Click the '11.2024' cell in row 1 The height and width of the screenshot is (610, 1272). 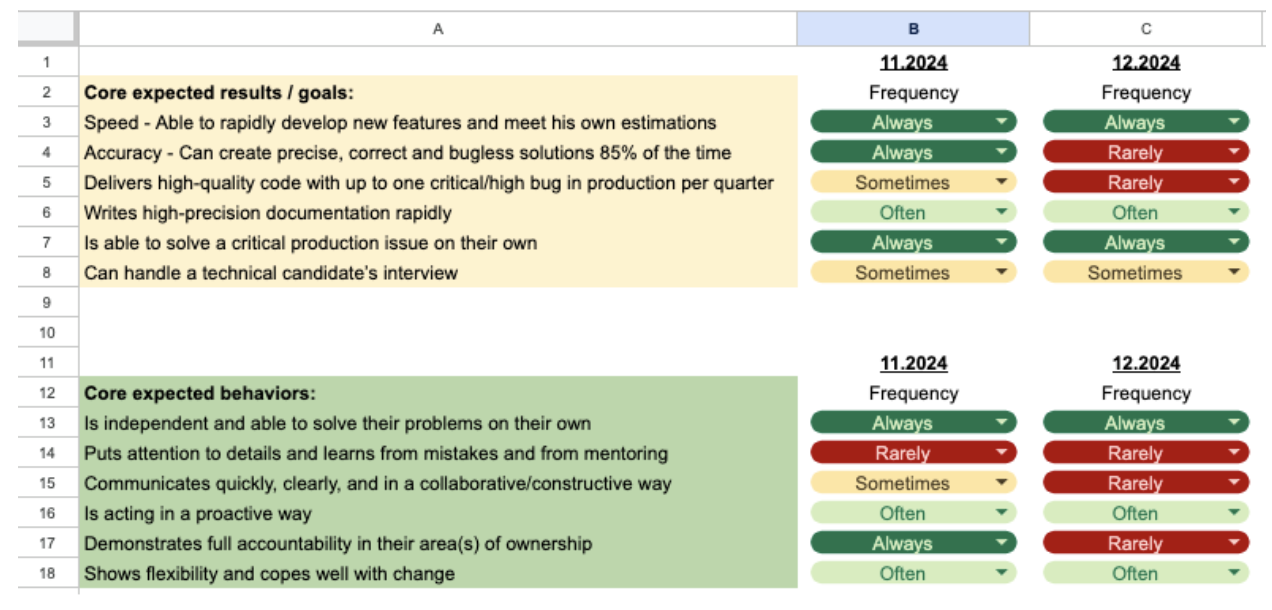coord(913,62)
